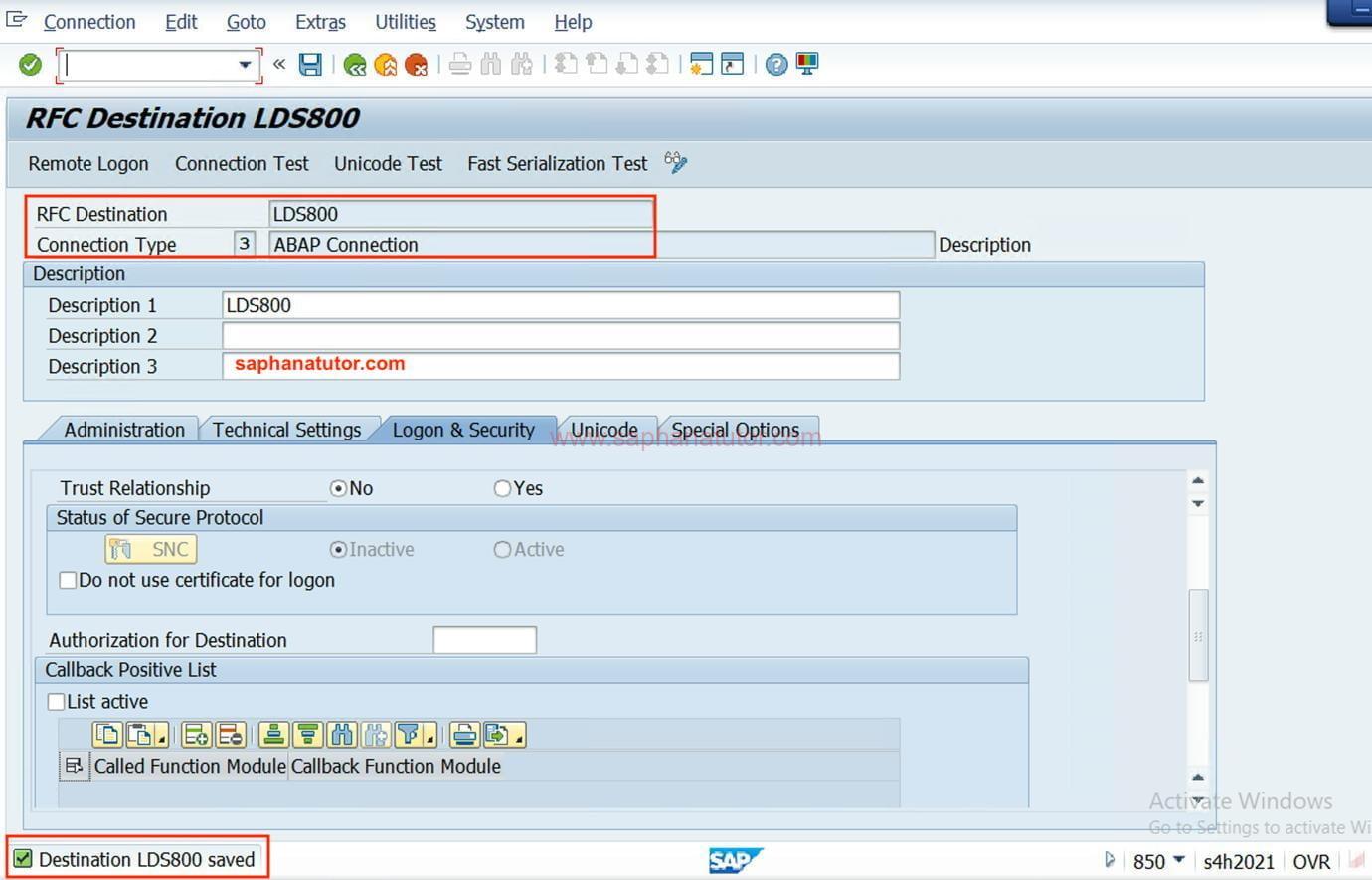Click the select-all icon in table header
The width and height of the screenshot is (1372, 880).
(x=74, y=766)
